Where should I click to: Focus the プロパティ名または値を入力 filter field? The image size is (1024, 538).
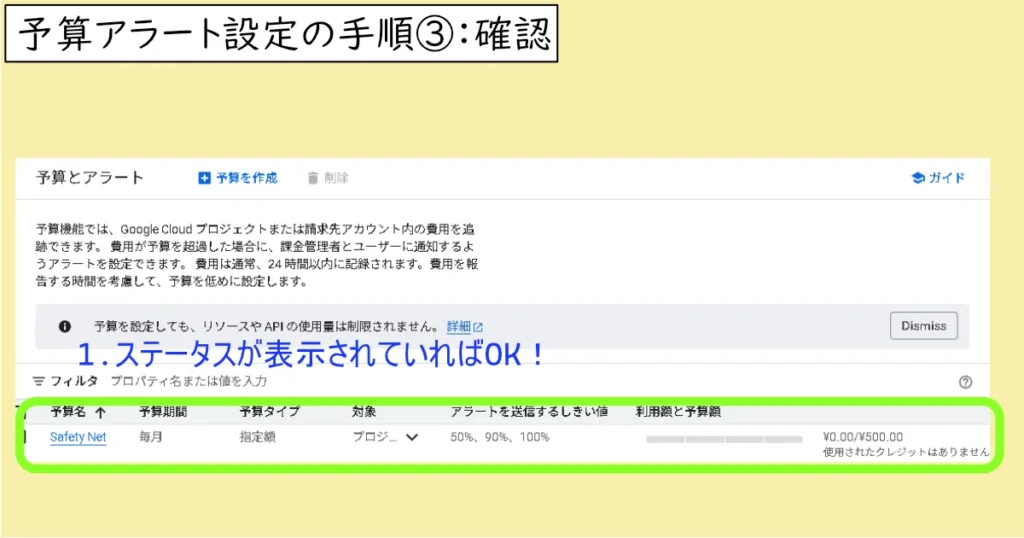[x=189, y=381]
